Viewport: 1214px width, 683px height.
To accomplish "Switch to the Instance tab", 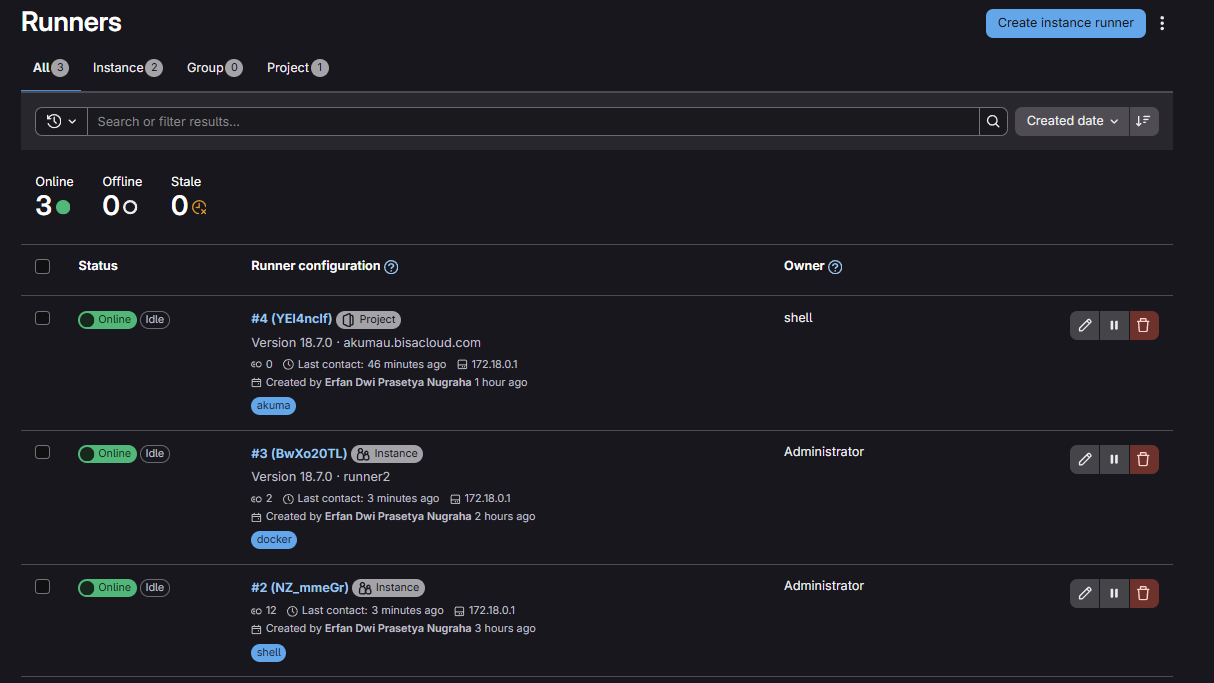I will 127,68.
